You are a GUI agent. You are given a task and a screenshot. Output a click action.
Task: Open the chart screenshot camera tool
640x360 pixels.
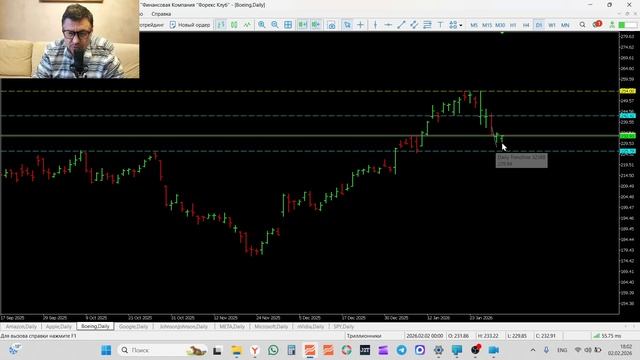click(331, 25)
